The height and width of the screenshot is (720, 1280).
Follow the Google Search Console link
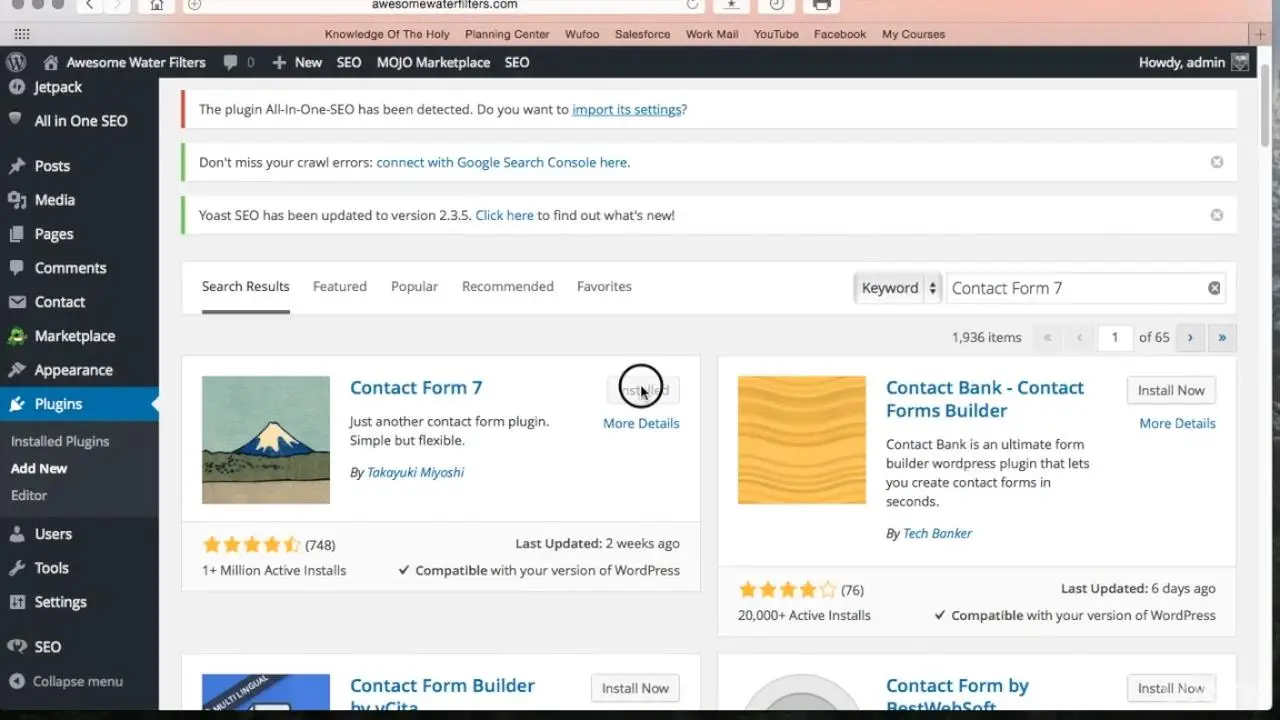[503, 162]
